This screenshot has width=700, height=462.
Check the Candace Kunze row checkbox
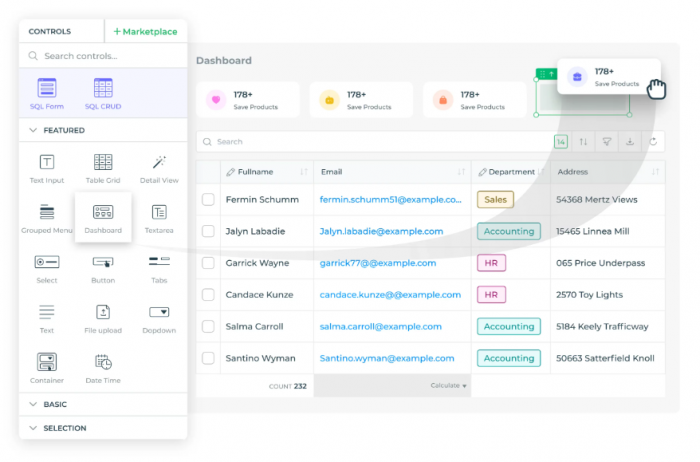208,295
